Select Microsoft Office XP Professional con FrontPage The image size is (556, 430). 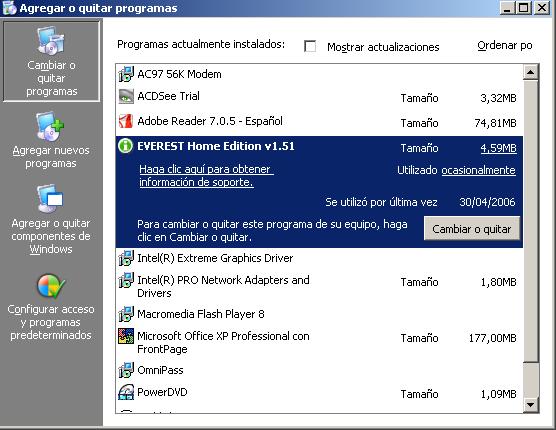point(319,342)
